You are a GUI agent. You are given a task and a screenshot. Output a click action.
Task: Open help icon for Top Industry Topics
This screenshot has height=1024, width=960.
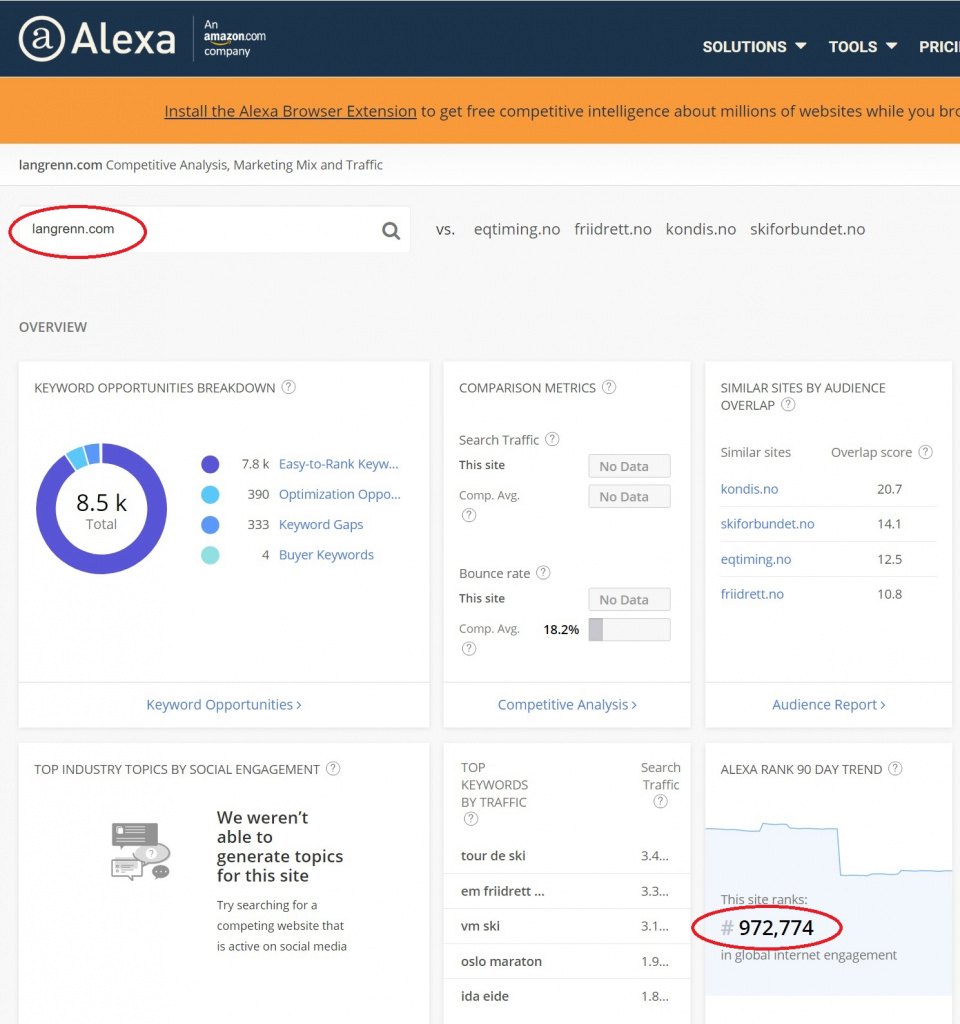coord(333,769)
